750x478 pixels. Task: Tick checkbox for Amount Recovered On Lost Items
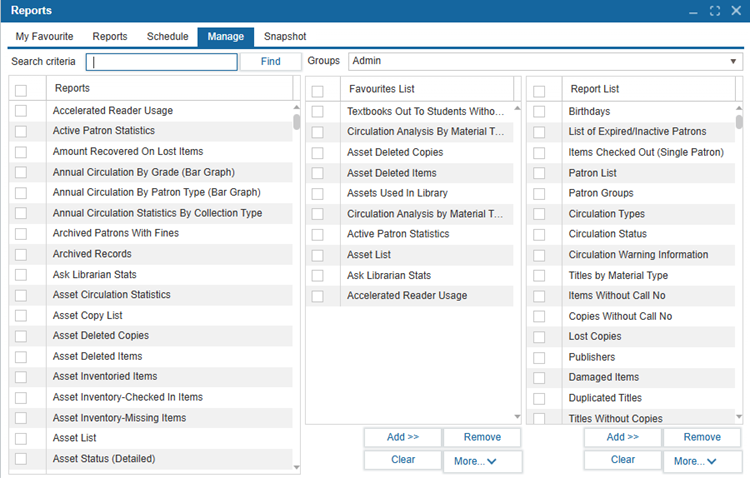point(21,152)
